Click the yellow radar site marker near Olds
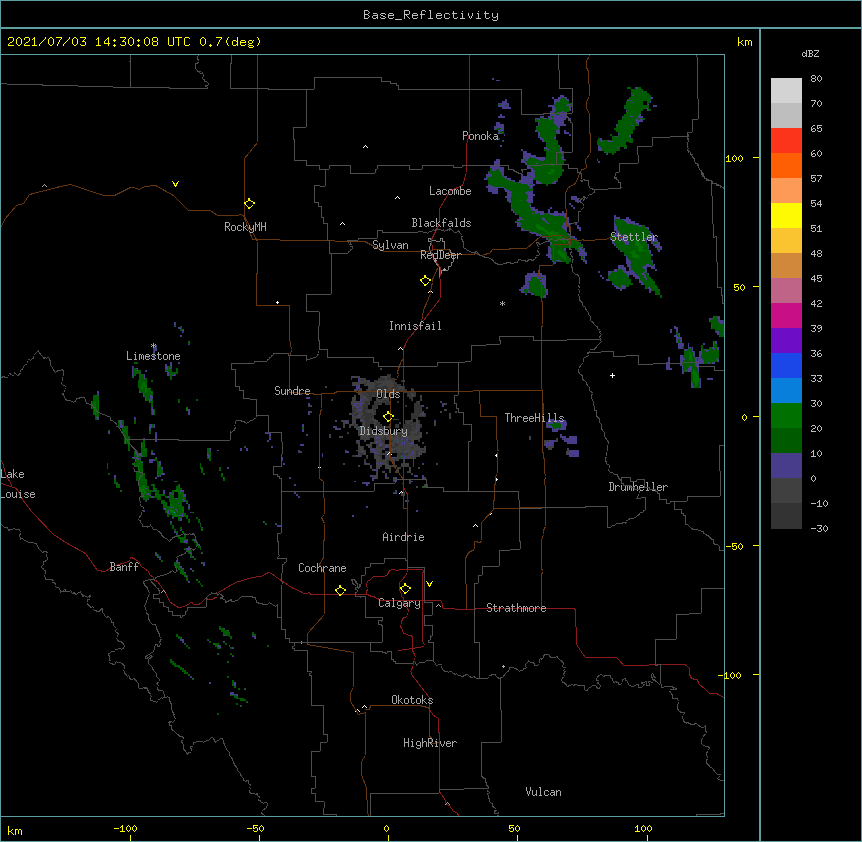Viewport: 862px width, 842px height. [x=388, y=417]
